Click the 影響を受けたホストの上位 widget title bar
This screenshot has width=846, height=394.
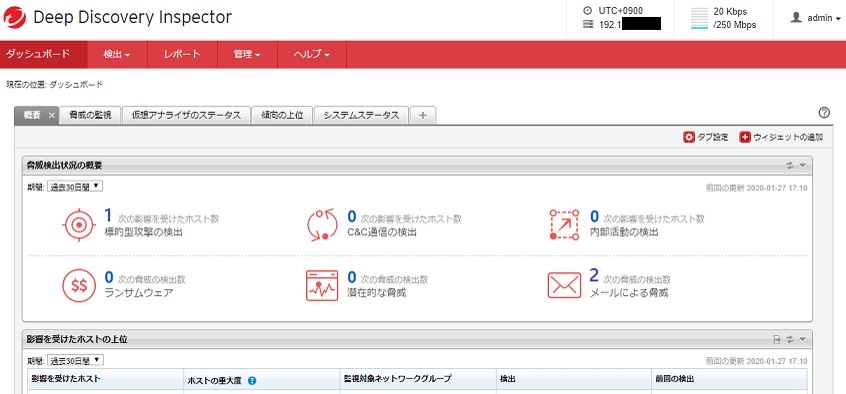[417, 339]
